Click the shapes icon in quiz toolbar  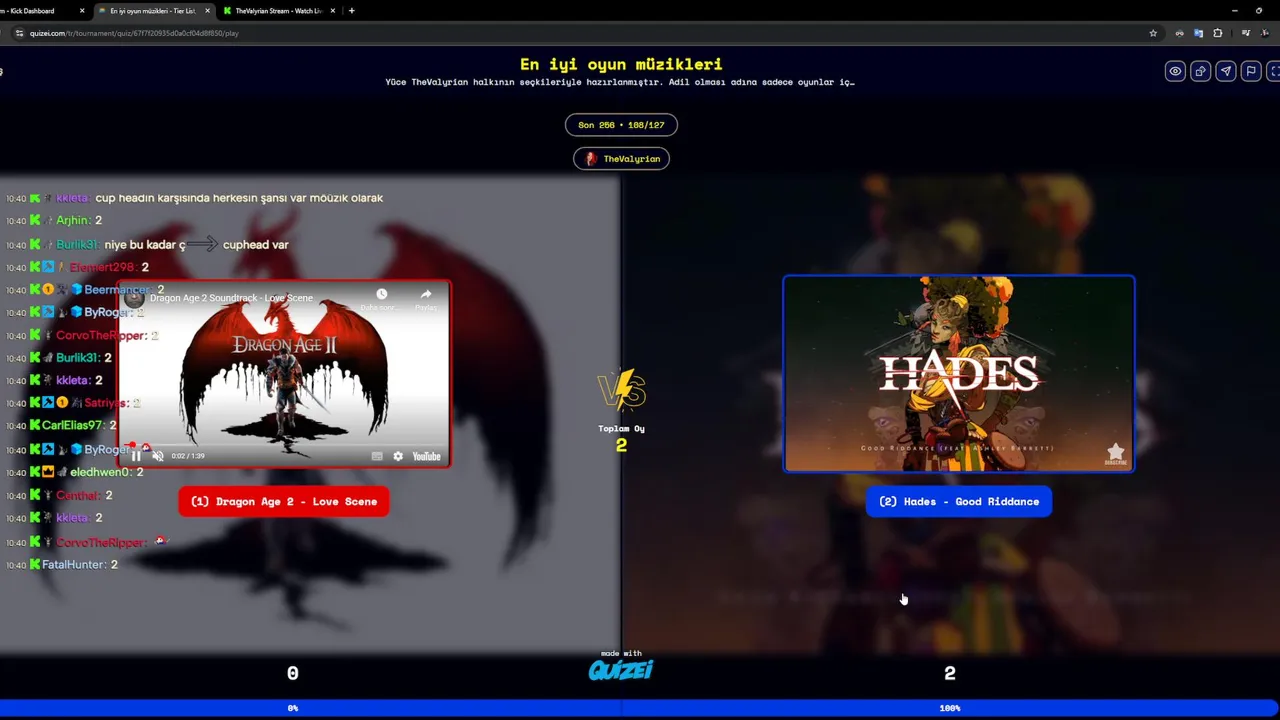point(1200,71)
